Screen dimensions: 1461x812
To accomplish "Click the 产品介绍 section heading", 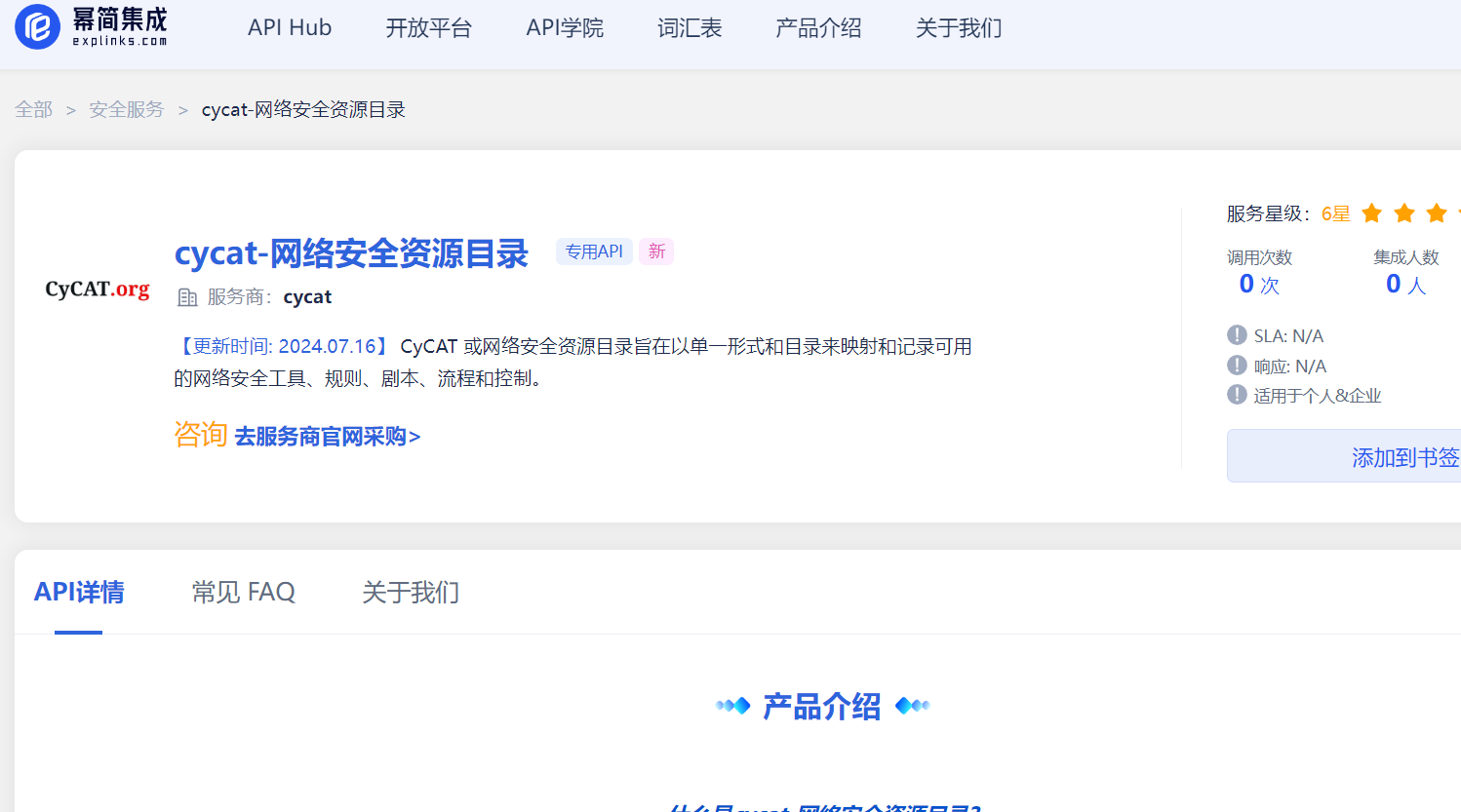I will pyautogui.click(x=822, y=707).
